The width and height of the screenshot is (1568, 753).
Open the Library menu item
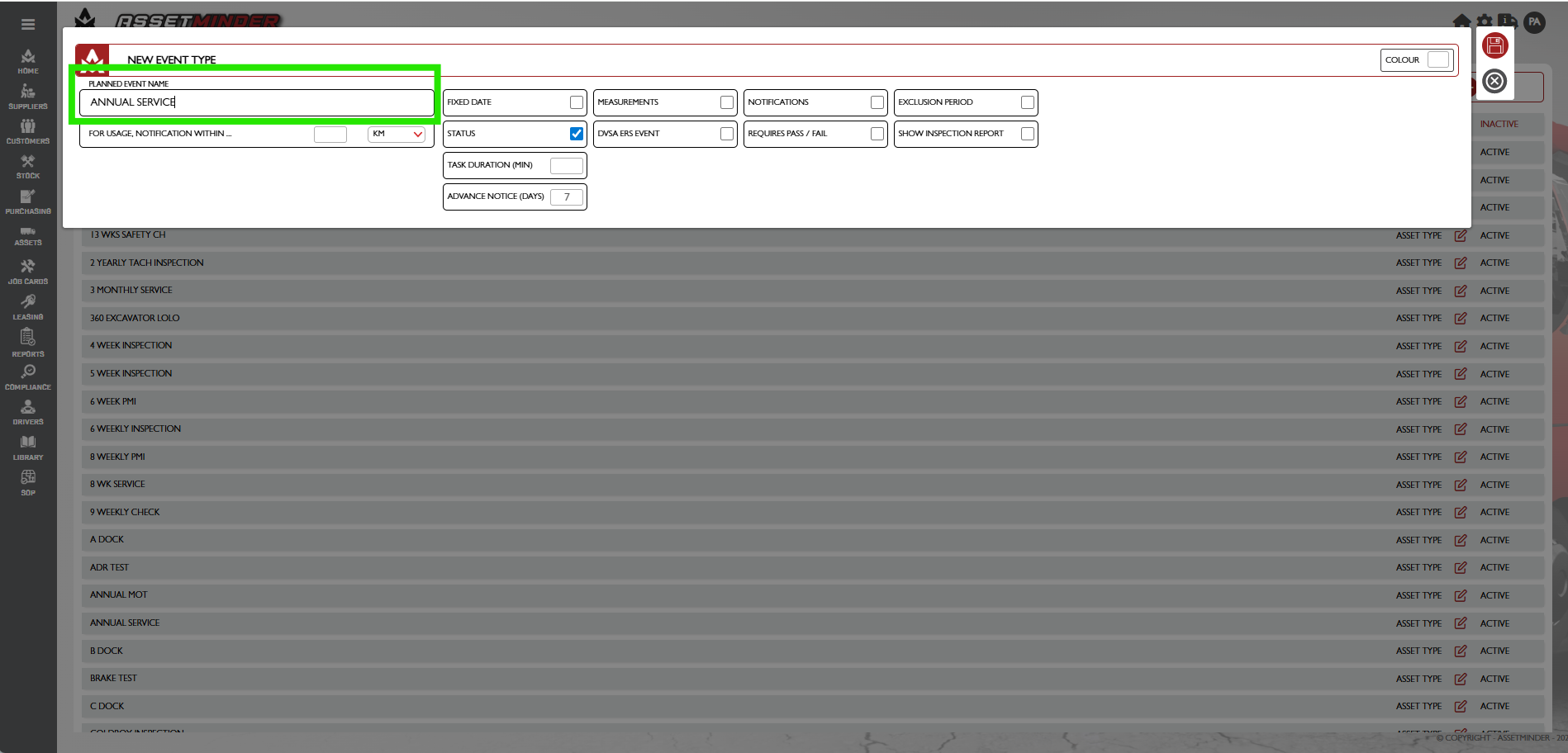point(28,447)
